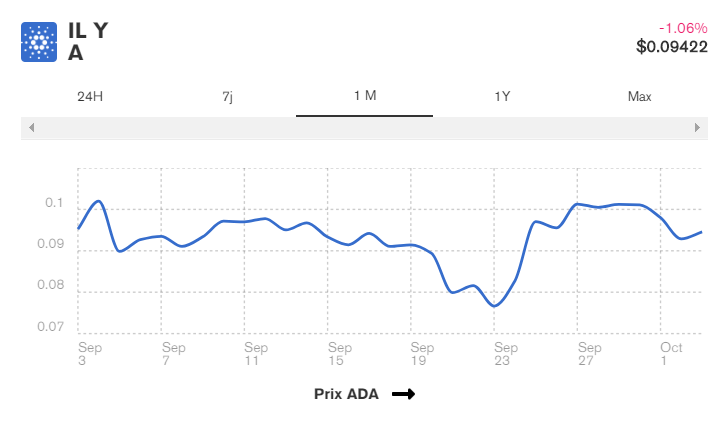The height and width of the screenshot is (422, 726).
Task: Click the Oct 1 date marker
Action: tap(670, 354)
